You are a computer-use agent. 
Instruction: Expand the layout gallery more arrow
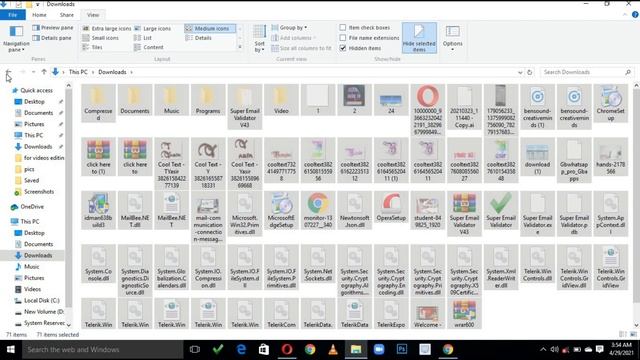[x=240, y=47]
